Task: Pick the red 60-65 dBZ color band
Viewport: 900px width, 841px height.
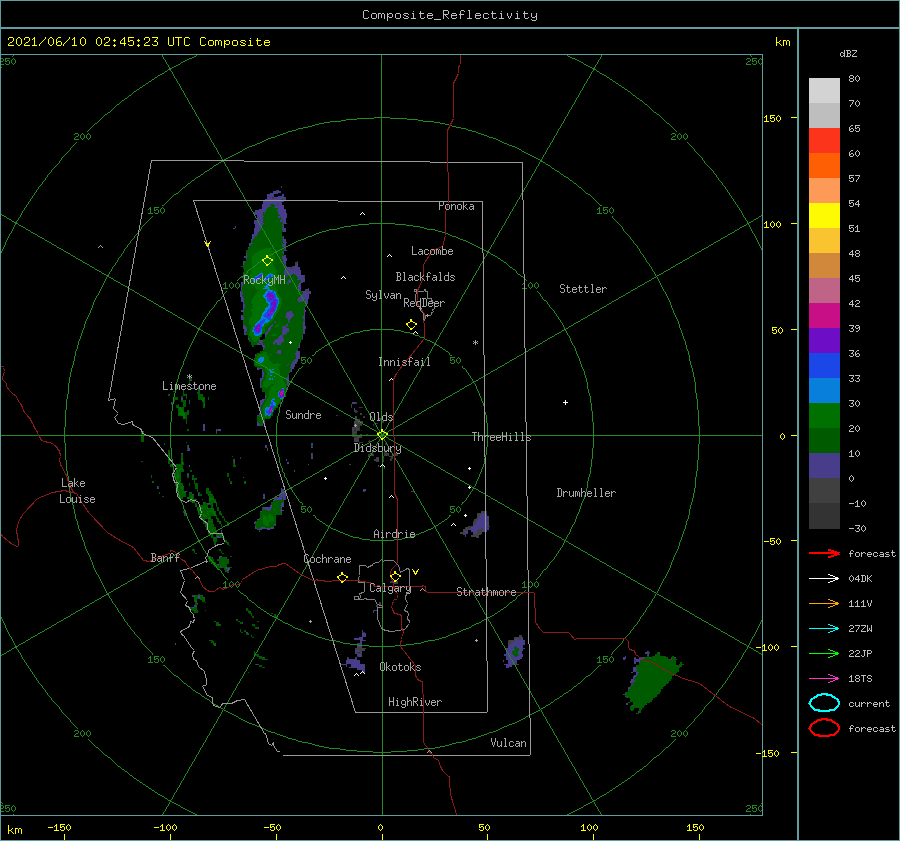Action: [824, 141]
